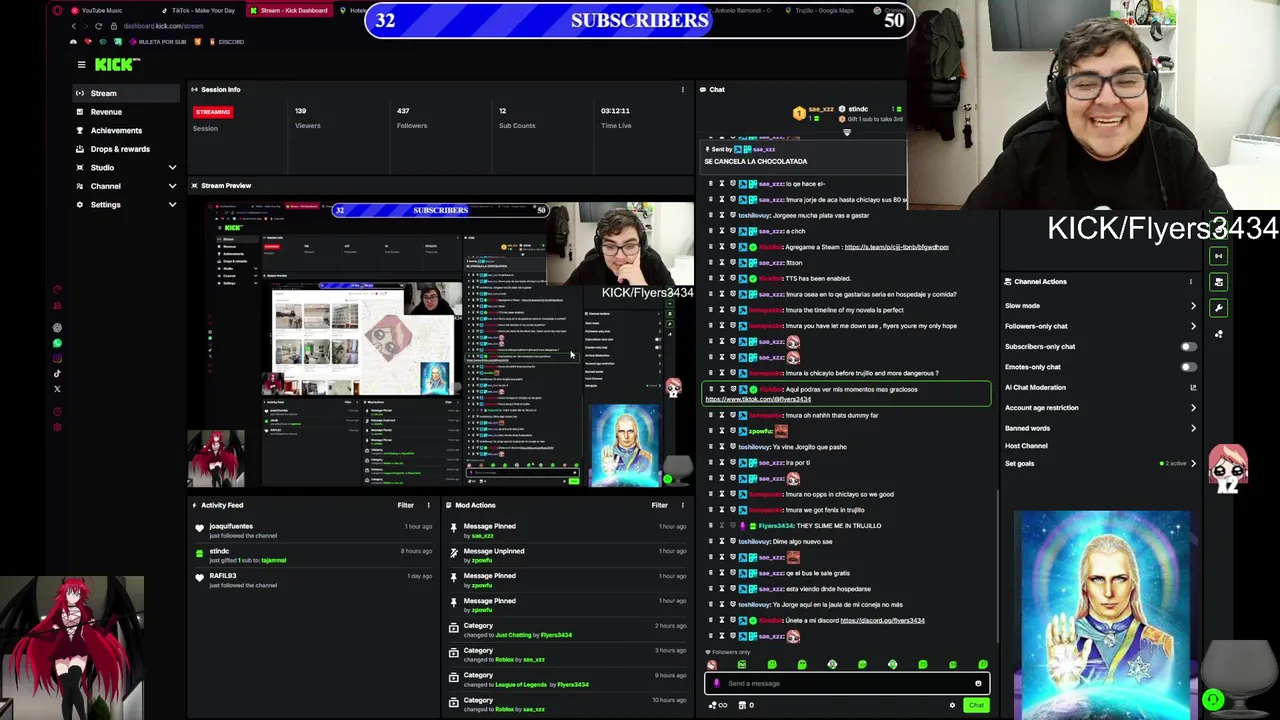Image resolution: width=1280 pixels, height=720 pixels.
Task: Click the WhatsApp icon in the browser sidebar
Action: 57,343
